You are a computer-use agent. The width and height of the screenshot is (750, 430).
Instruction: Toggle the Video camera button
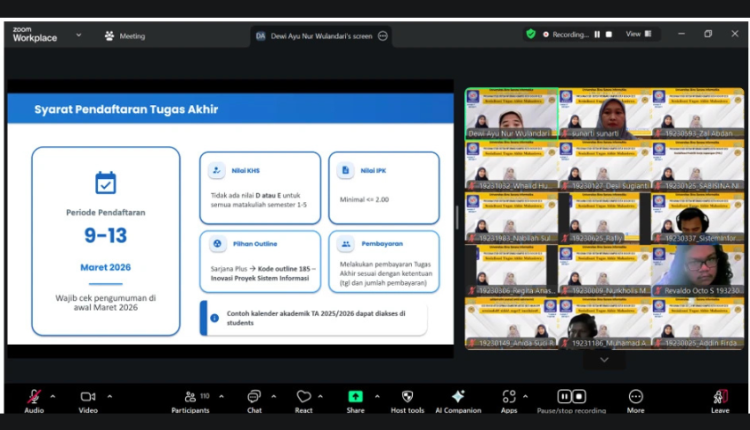coord(88,397)
